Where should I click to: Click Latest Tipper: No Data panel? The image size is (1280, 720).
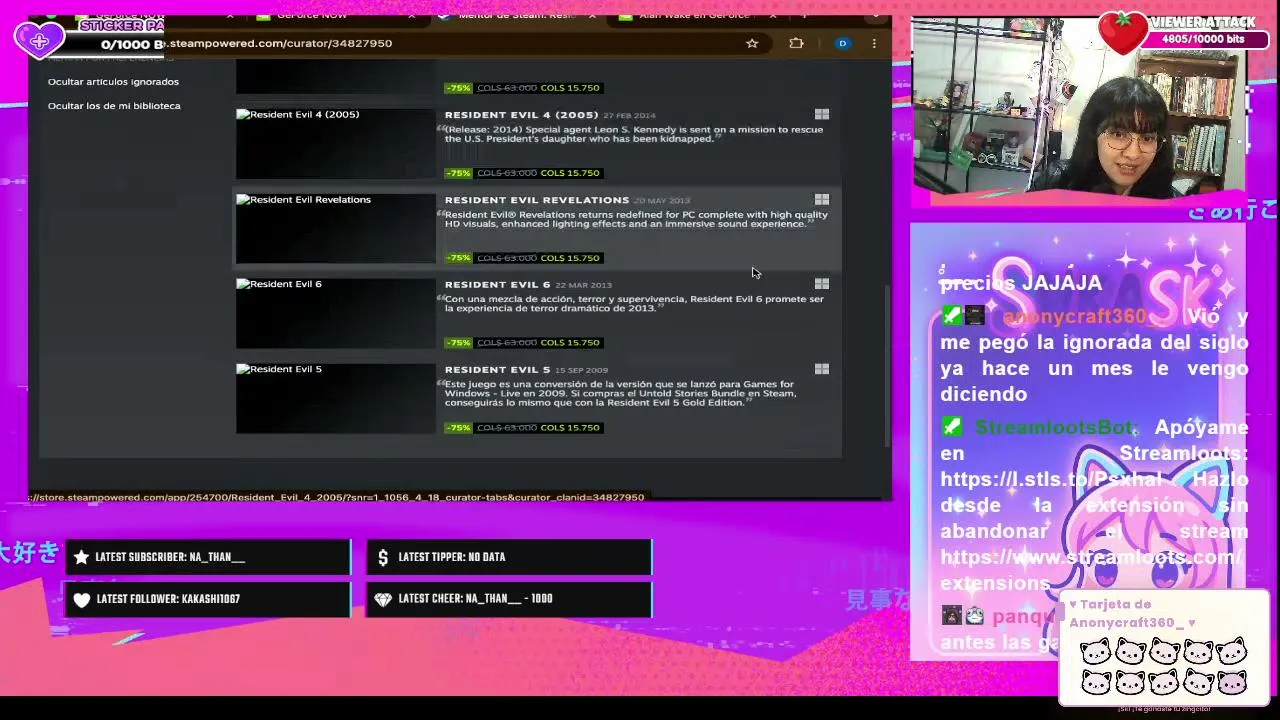(509, 557)
